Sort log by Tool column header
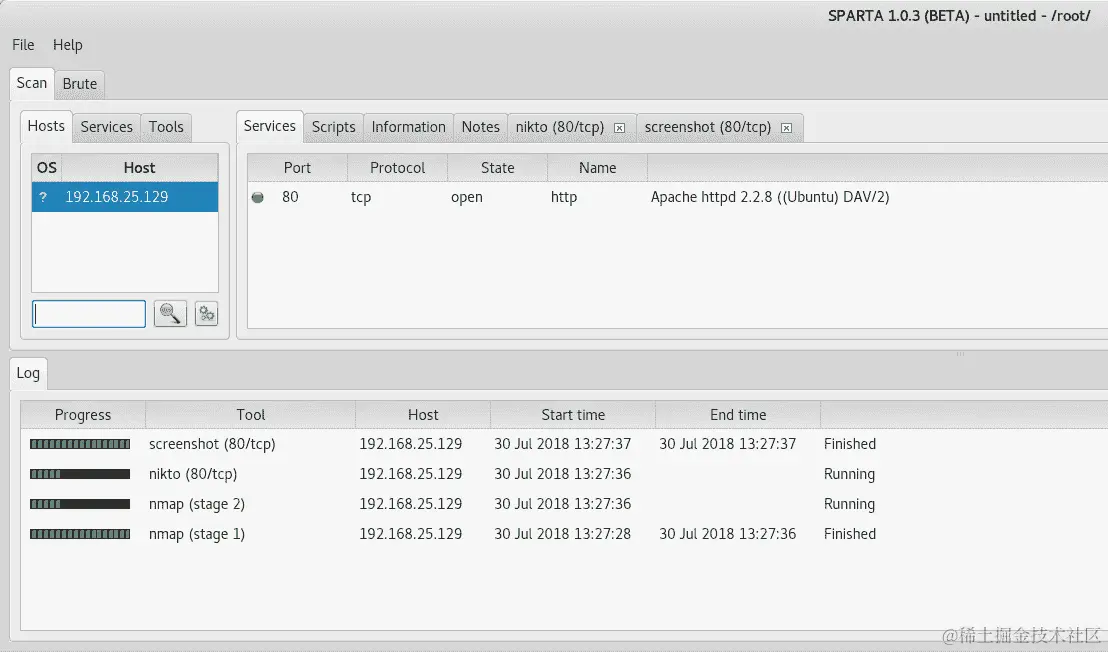1108x652 pixels. coord(251,415)
